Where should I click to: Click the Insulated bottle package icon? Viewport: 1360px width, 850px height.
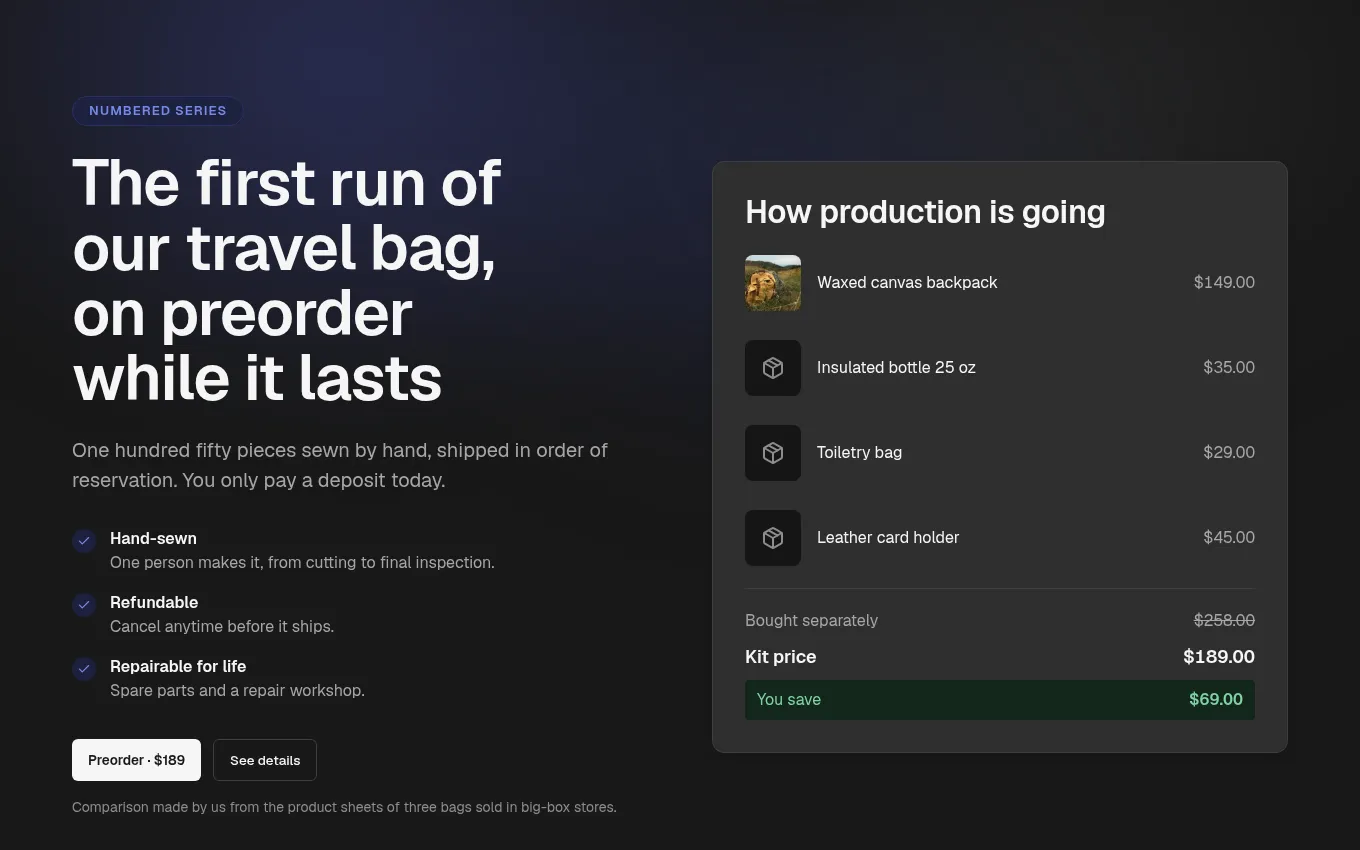coord(773,368)
